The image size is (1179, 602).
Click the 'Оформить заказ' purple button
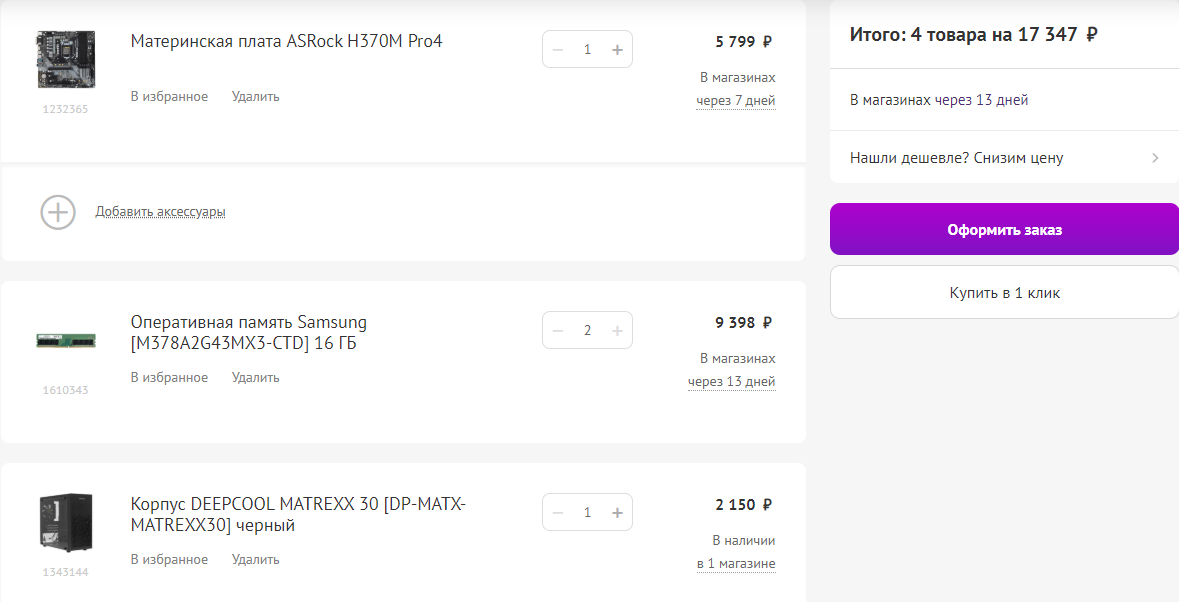pyautogui.click(x=1004, y=229)
